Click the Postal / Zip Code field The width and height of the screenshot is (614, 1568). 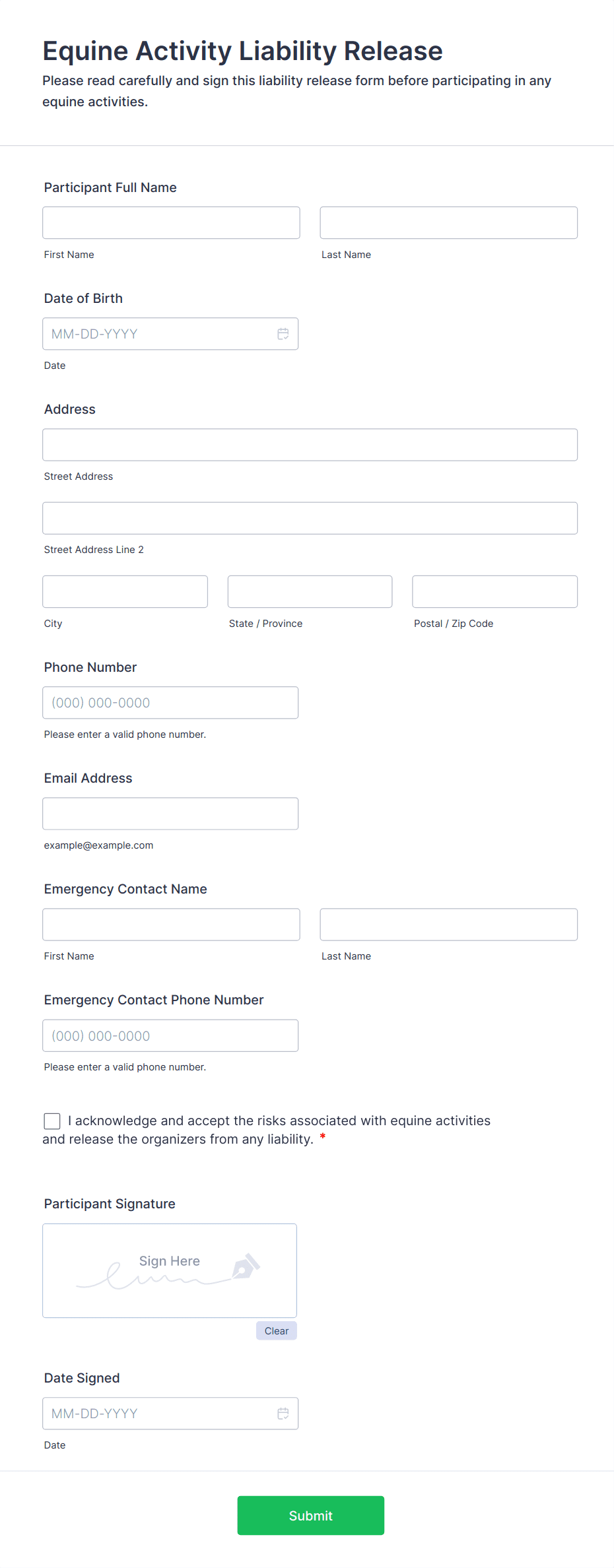click(494, 591)
